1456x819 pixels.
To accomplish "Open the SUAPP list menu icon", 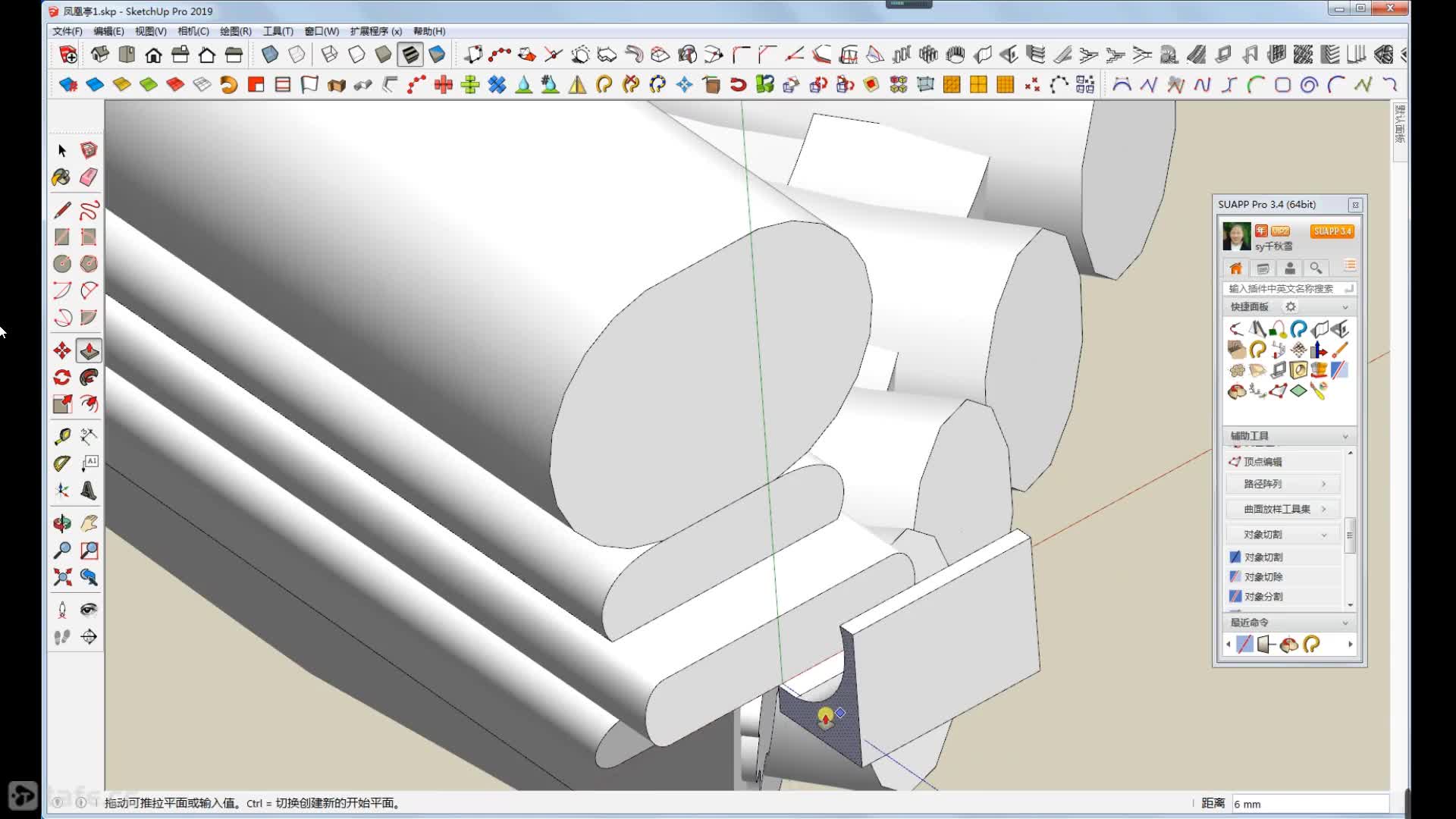I will point(1350,265).
